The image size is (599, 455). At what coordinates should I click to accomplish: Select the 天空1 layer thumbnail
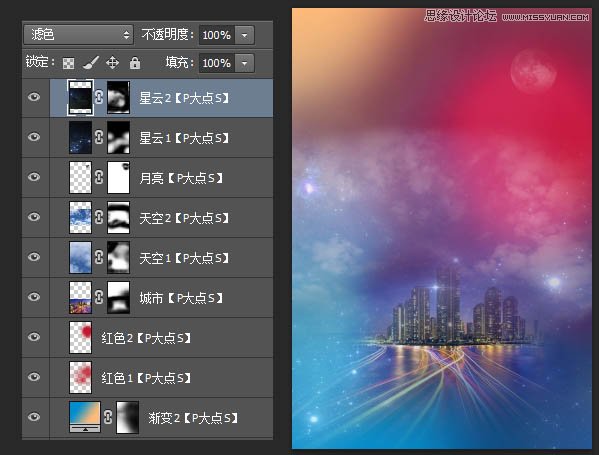click(x=80, y=257)
